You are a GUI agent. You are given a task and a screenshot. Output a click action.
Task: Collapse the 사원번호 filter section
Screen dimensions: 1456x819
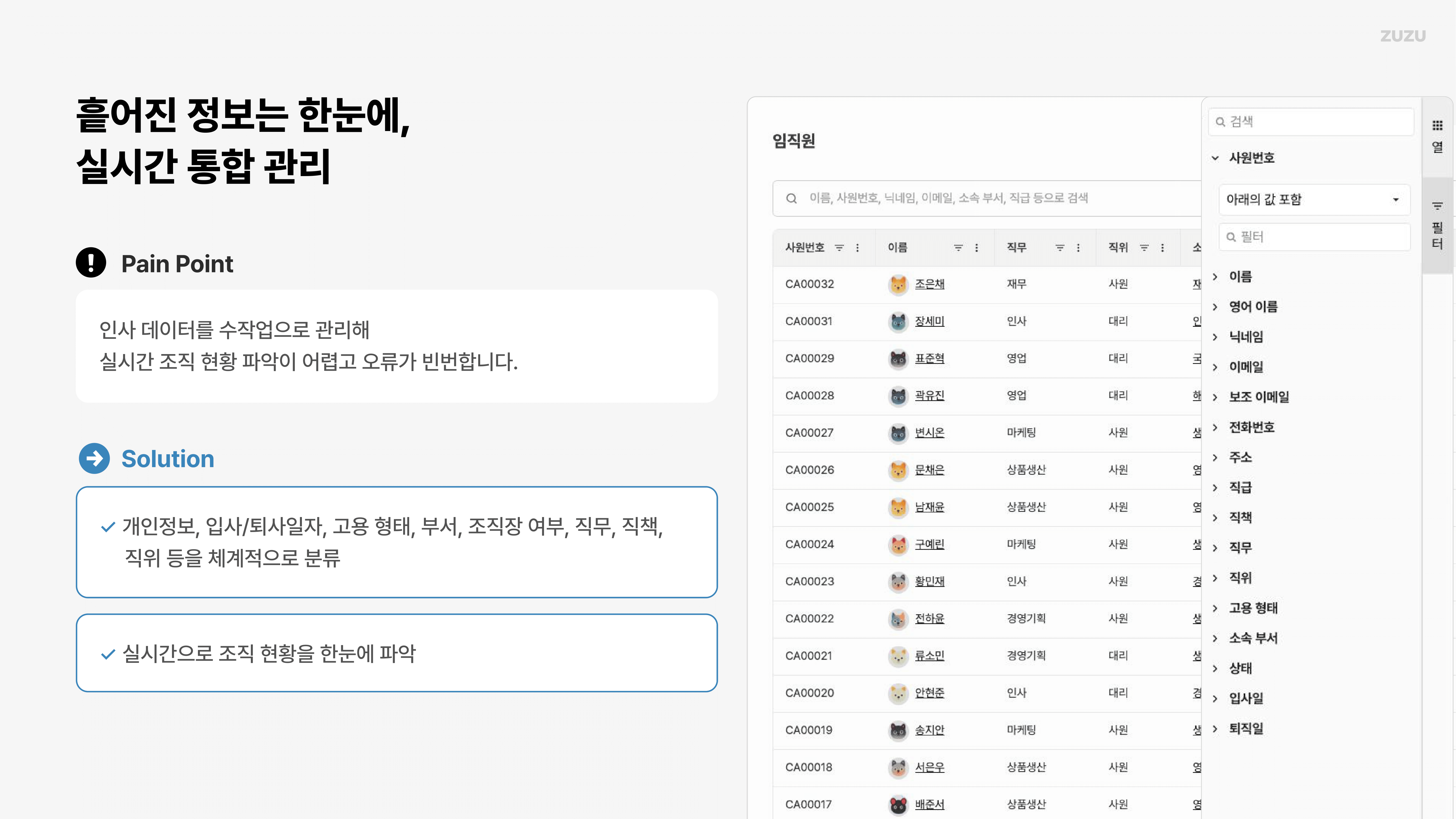[x=1215, y=159]
